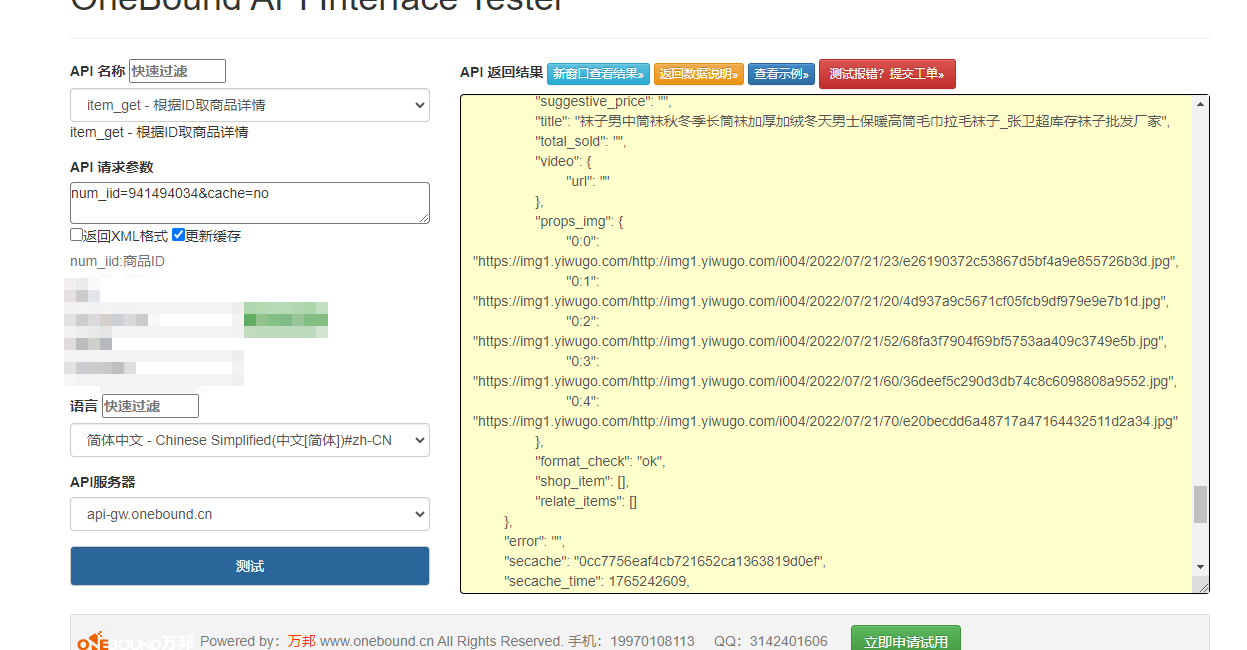Click the "relate_items": [] line

pos(586,501)
